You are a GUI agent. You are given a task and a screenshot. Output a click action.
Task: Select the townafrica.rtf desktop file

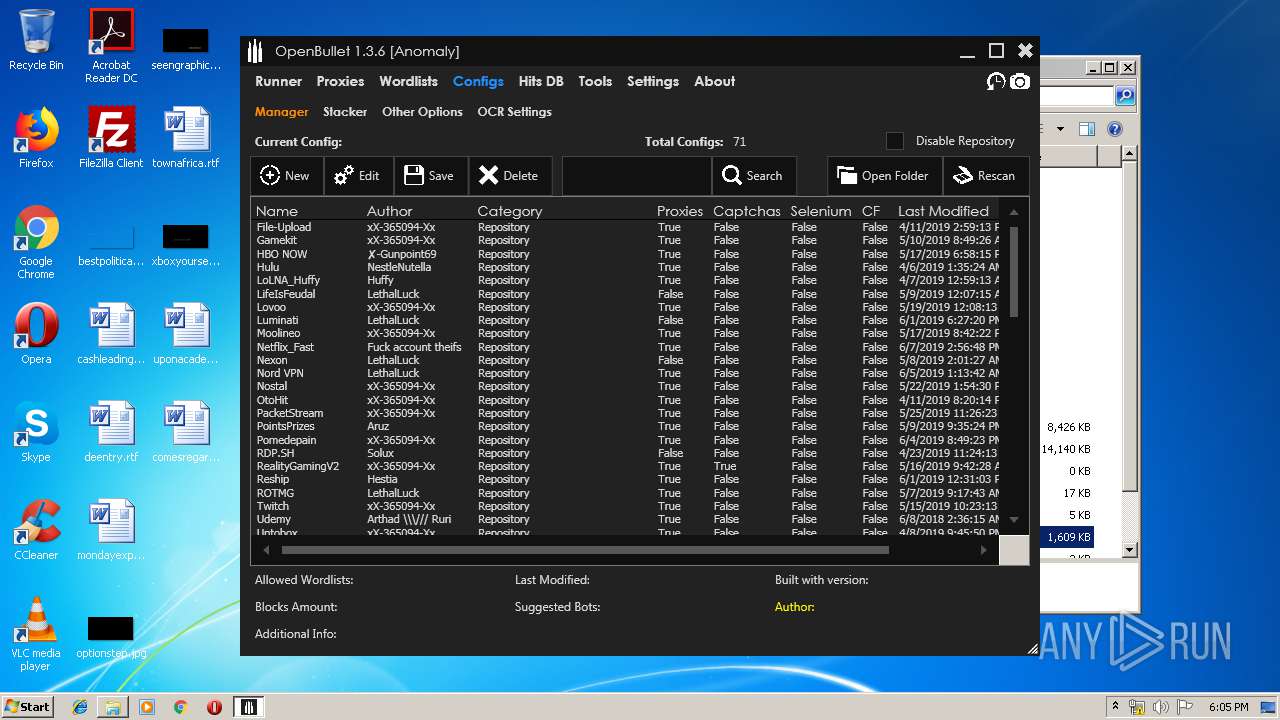point(186,138)
